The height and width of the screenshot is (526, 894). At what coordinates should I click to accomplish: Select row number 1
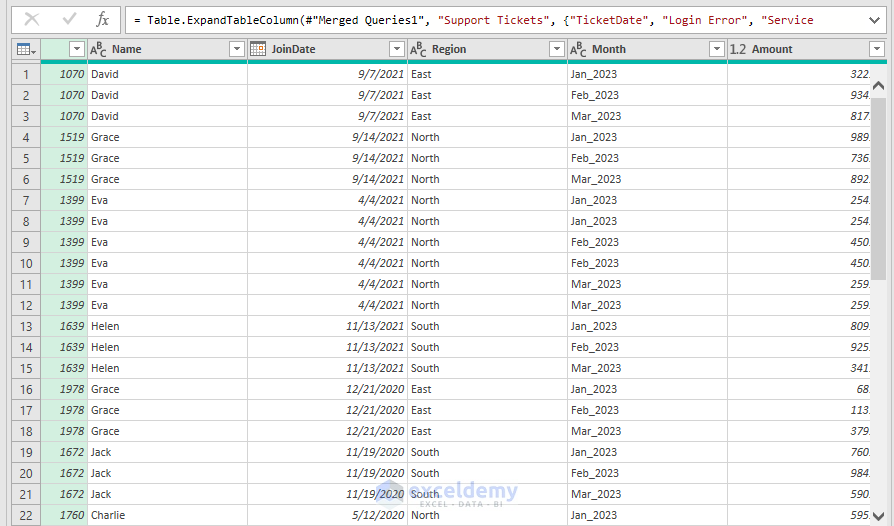pos(26,74)
